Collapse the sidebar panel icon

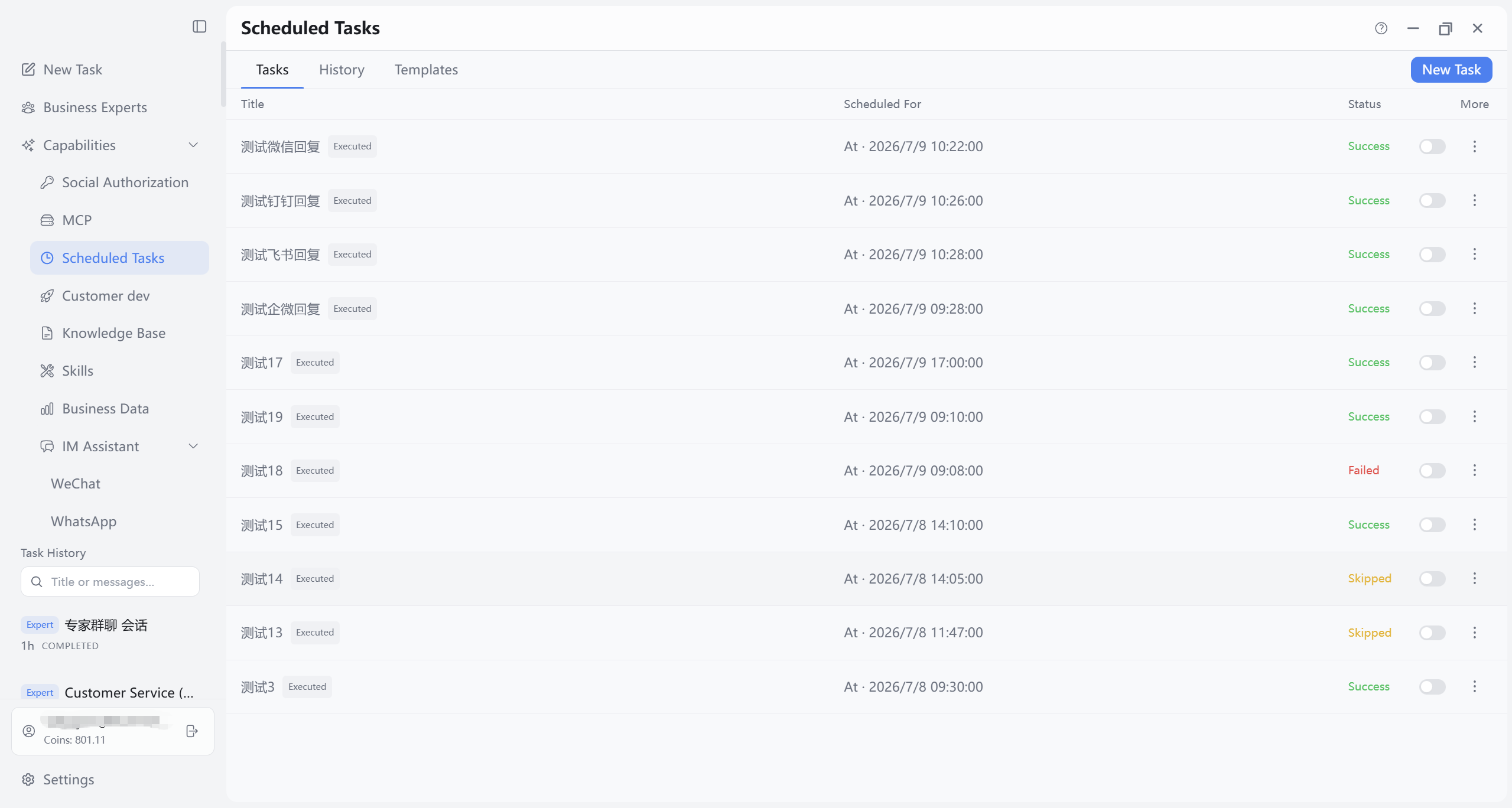[199, 27]
